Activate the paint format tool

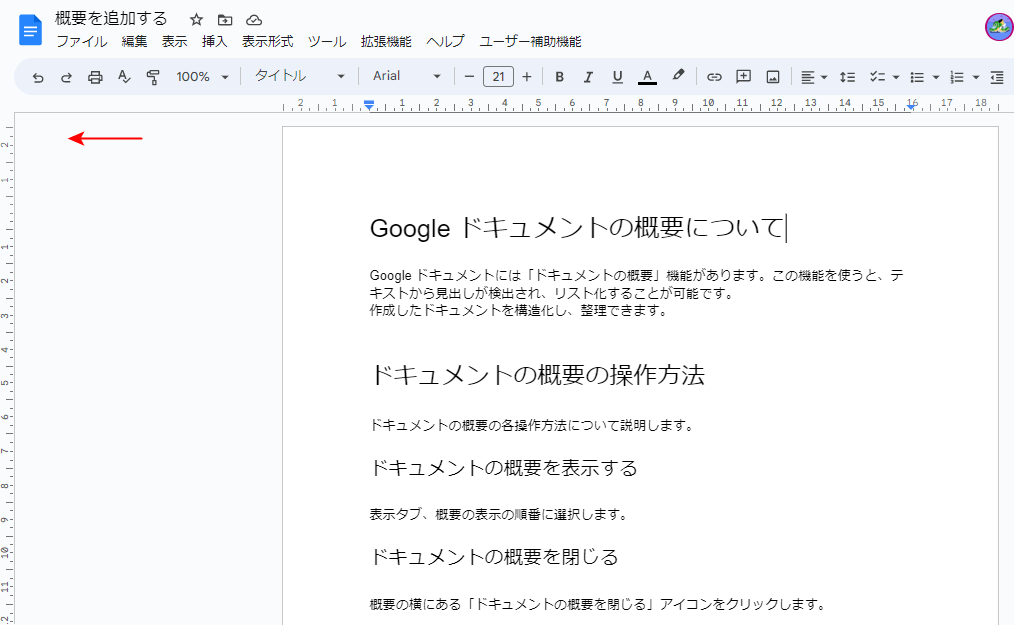(x=153, y=77)
